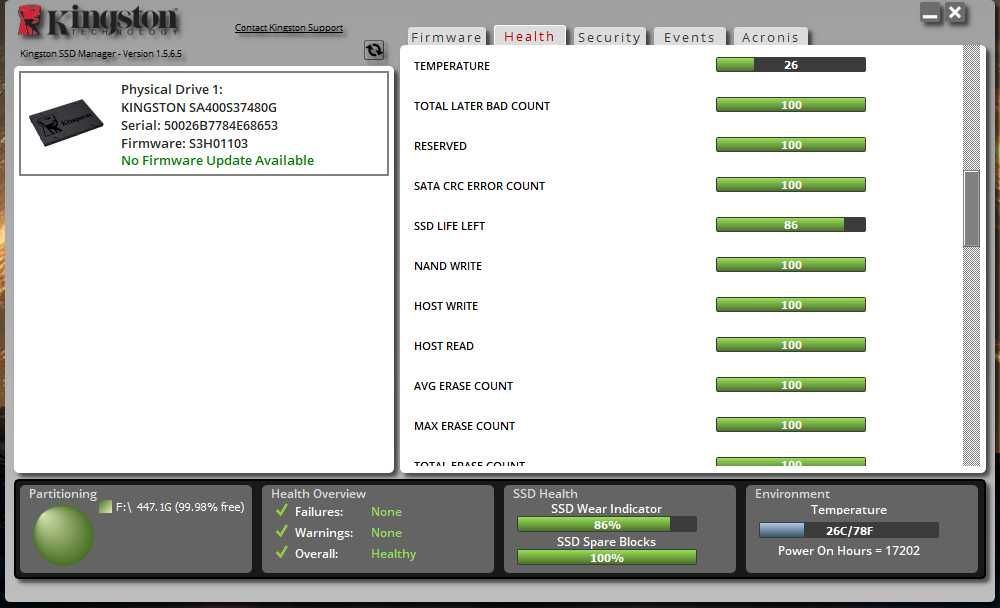This screenshot has height=608, width=1000.
Task: Click the HOST WRITE label
Action: click(x=446, y=306)
